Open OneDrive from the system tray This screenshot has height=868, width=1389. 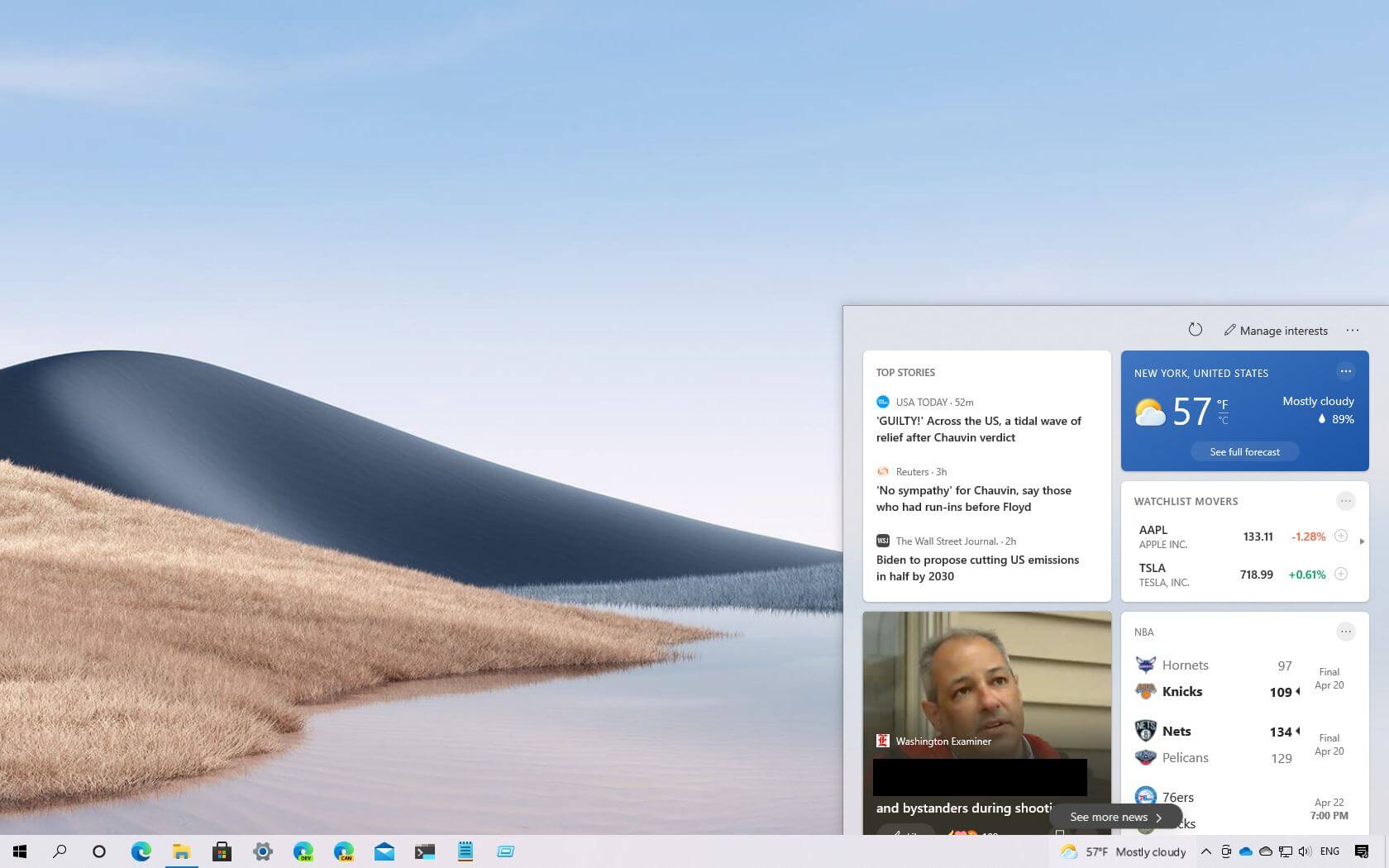coord(1246,851)
